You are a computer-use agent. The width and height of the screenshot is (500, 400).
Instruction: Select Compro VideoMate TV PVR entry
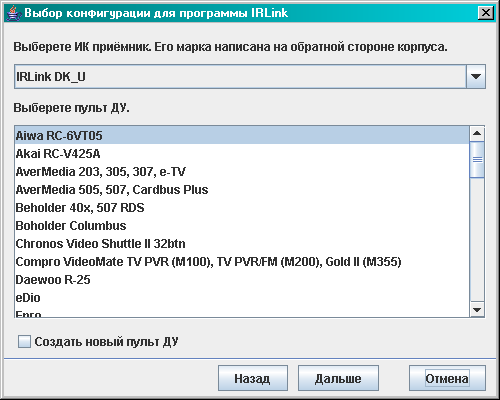tap(242, 261)
